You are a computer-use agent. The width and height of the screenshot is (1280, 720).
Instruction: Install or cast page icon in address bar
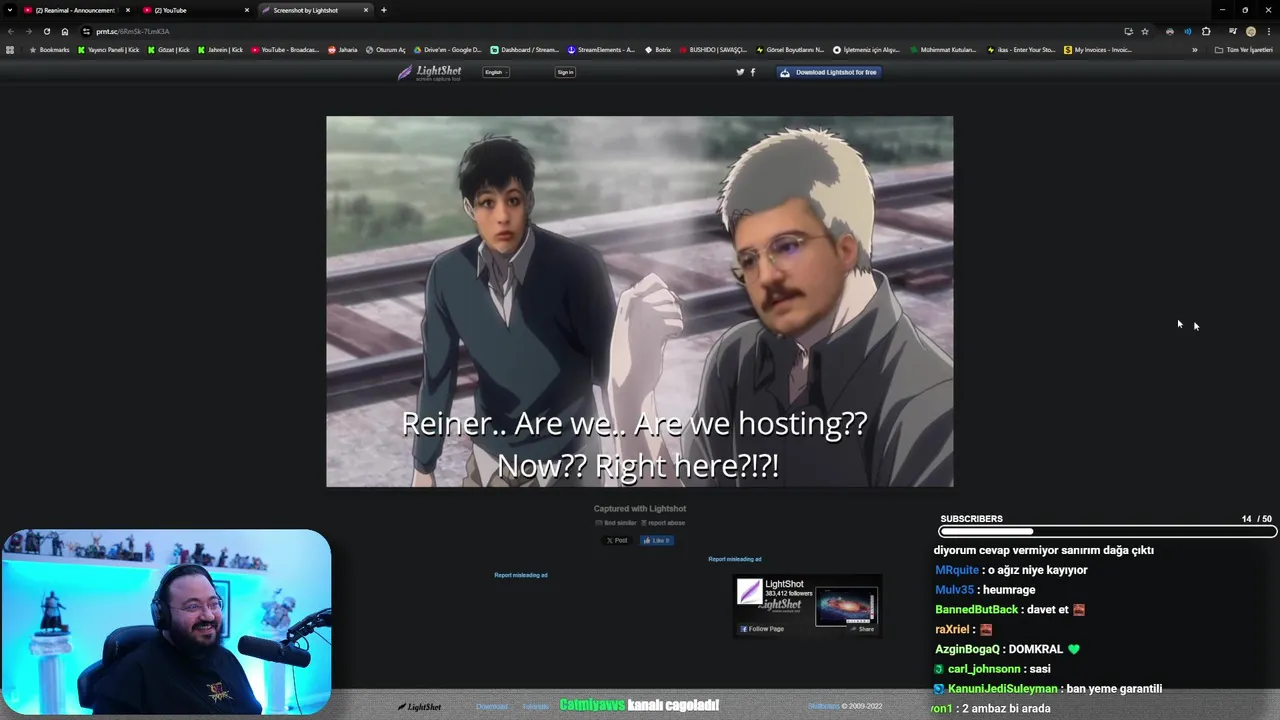pos(1128,31)
